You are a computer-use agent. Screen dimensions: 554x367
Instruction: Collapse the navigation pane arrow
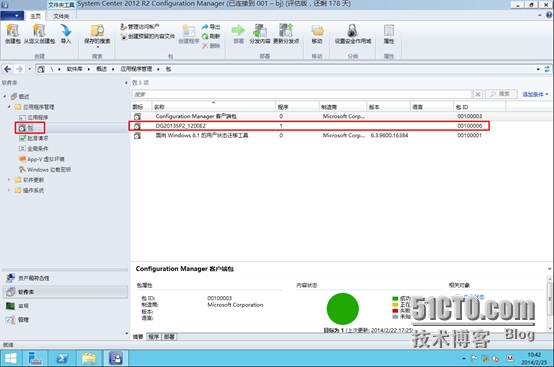tap(126, 83)
